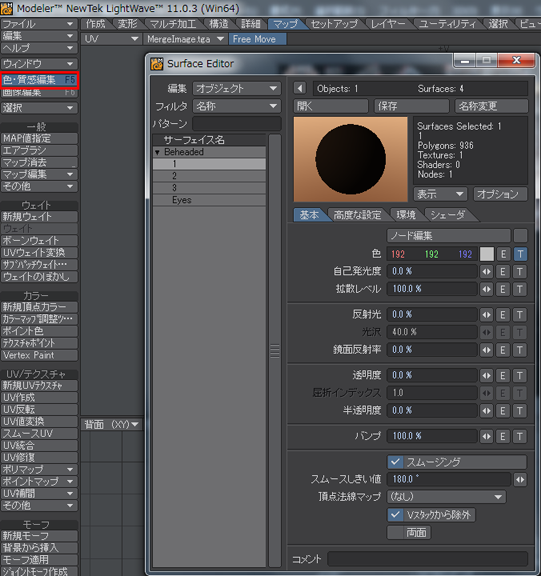
Task: Click the 名称変更 rename button
Action: (491, 106)
